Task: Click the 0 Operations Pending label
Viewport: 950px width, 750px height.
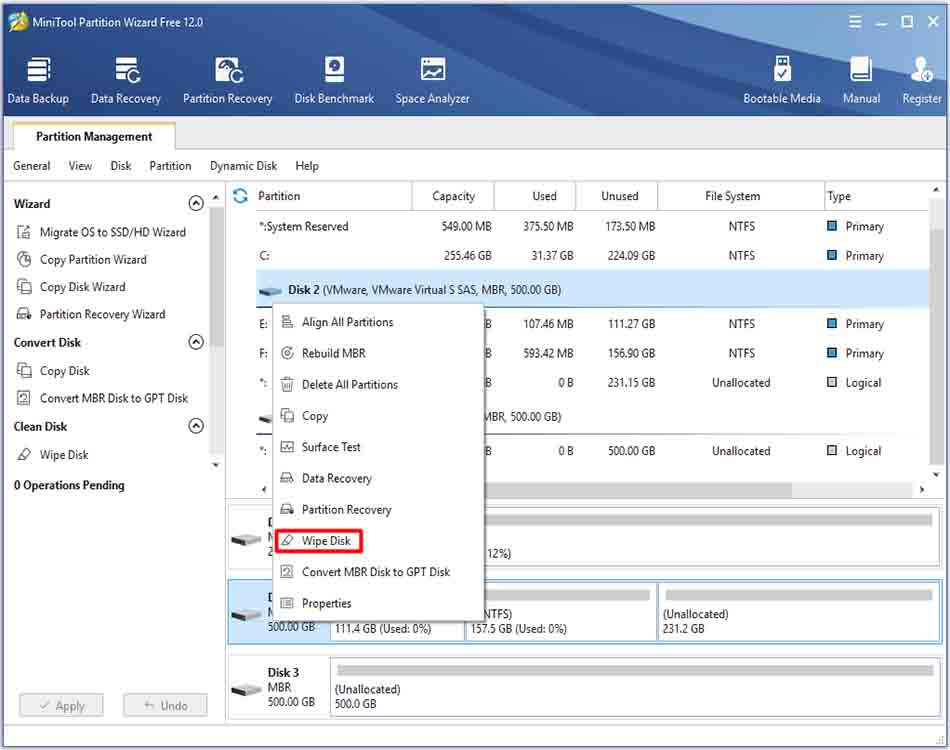Action: [x=69, y=485]
